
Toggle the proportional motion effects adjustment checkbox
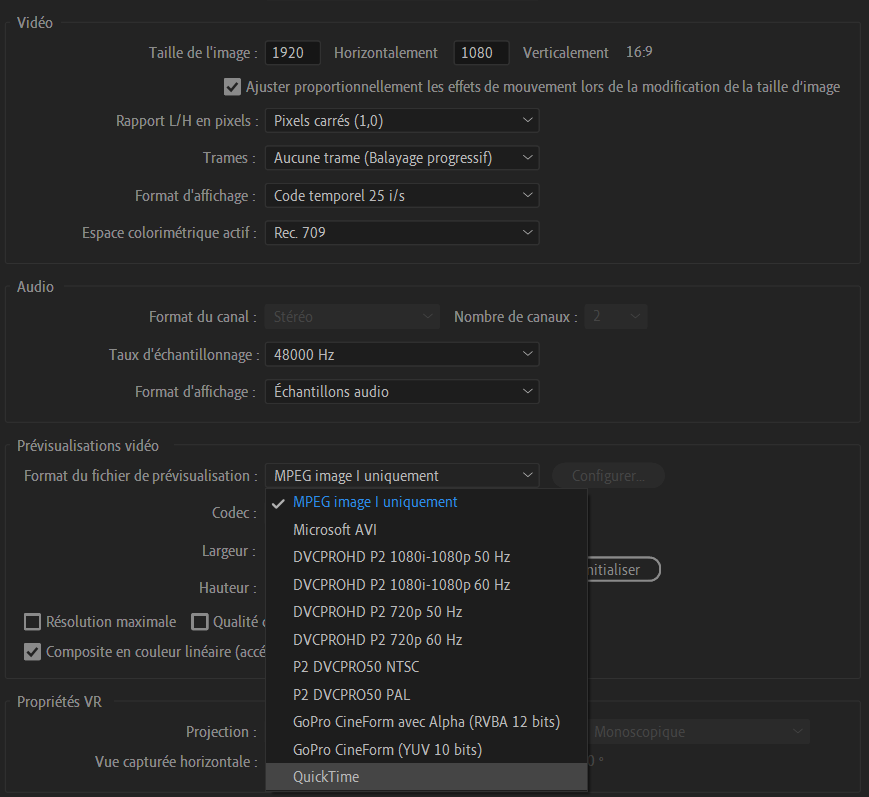(233, 87)
